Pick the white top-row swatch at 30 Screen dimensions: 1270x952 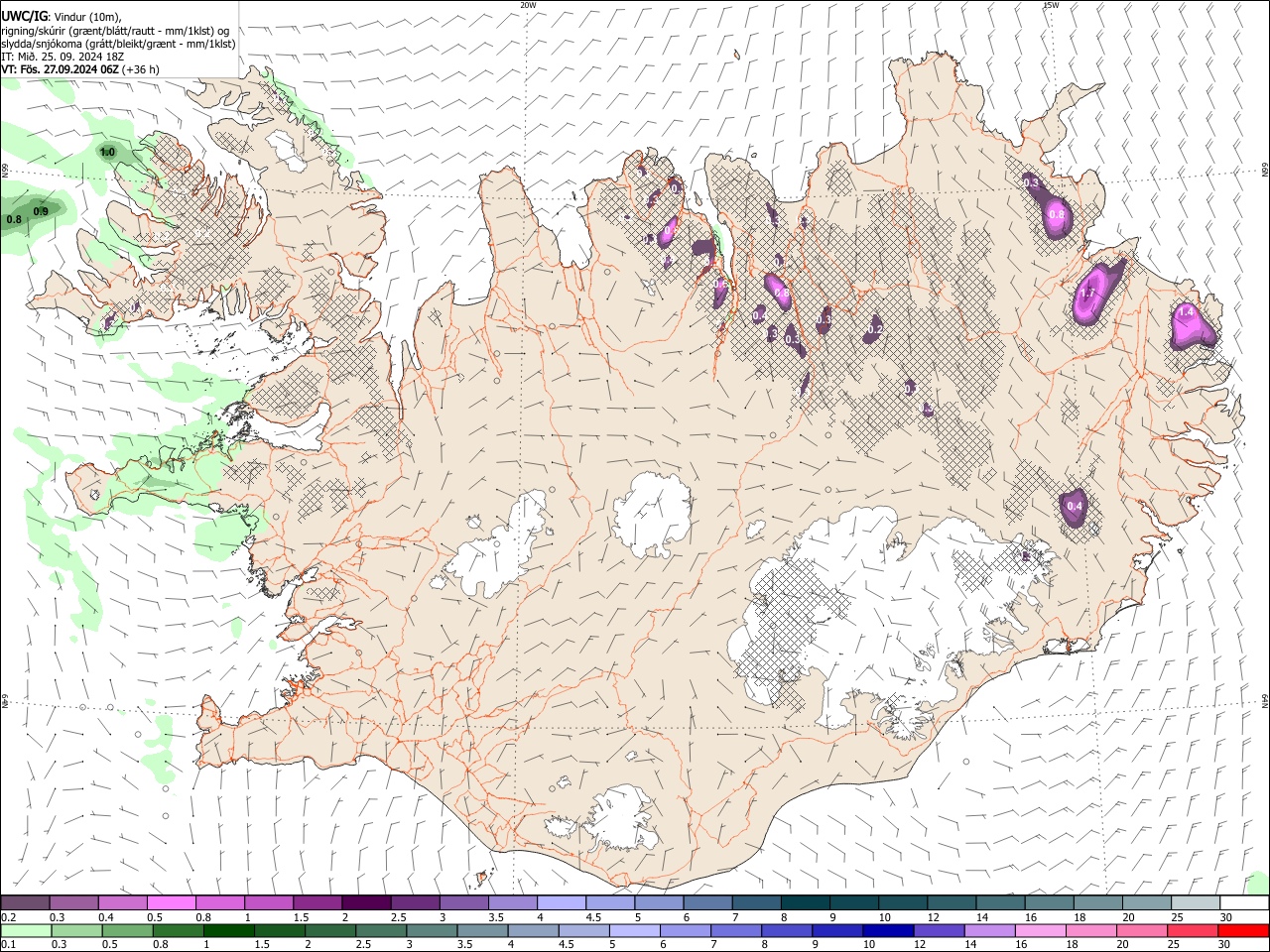1243,903
